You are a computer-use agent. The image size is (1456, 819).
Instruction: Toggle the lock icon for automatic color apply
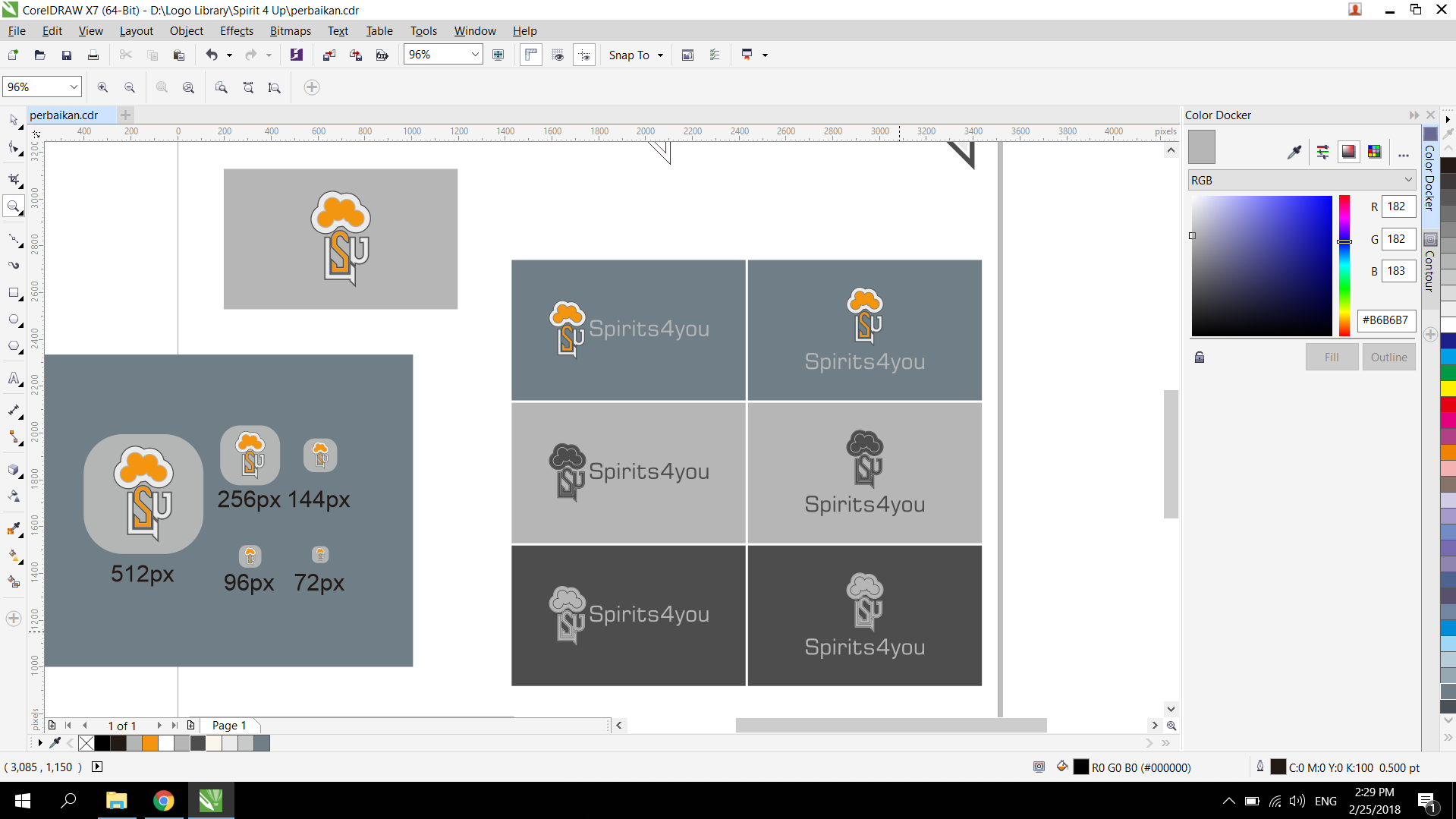coord(1200,358)
